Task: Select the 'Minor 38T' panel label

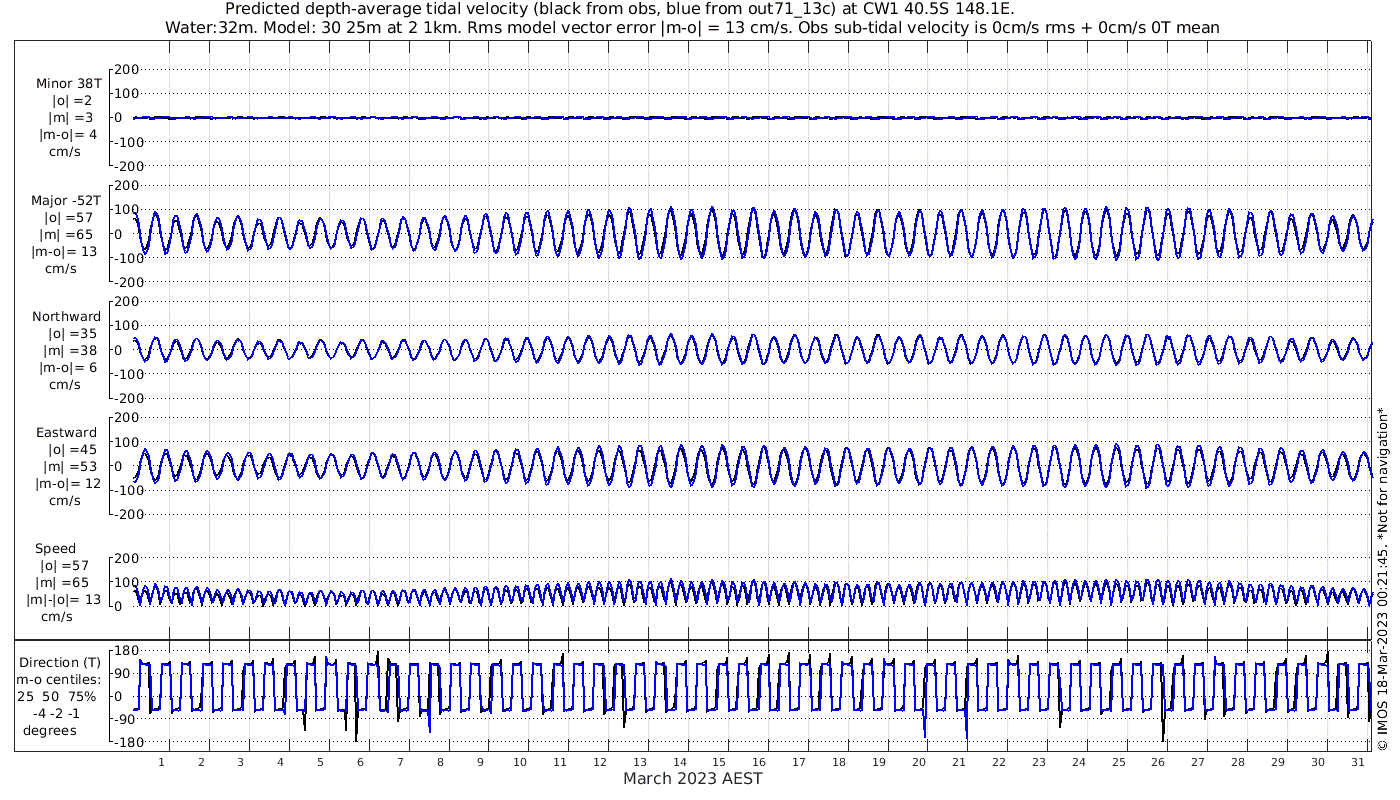Action: (68, 83)
